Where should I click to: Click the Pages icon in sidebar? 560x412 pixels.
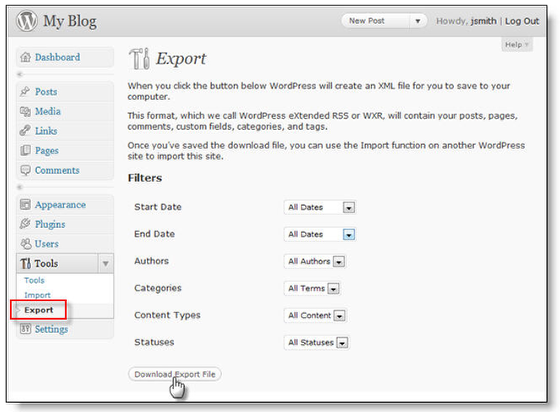coord(25,150)
